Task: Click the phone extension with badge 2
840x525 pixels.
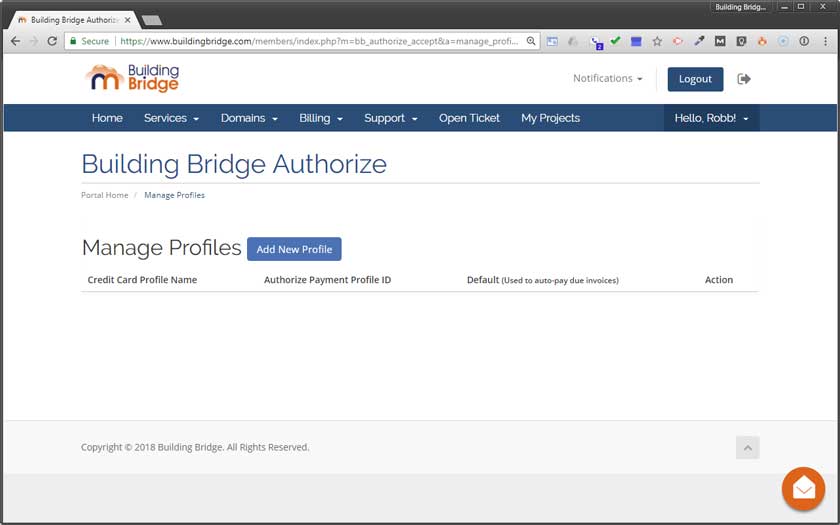Action: [596, 42]
